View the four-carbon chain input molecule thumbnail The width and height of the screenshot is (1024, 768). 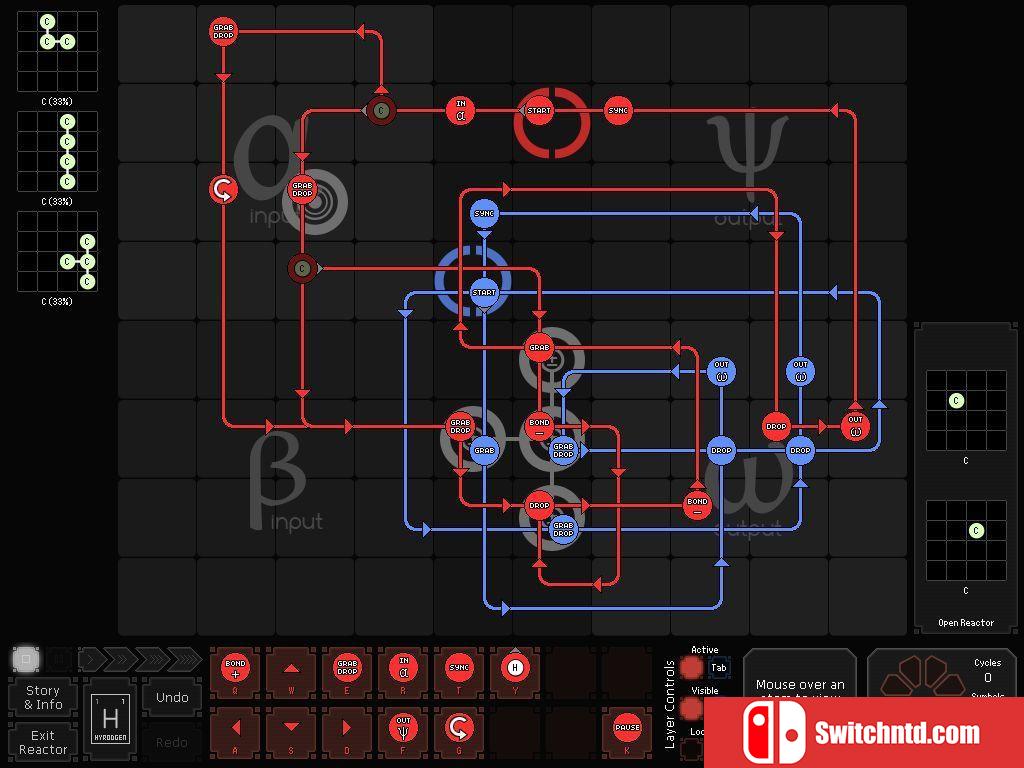(x=57, y=152)
